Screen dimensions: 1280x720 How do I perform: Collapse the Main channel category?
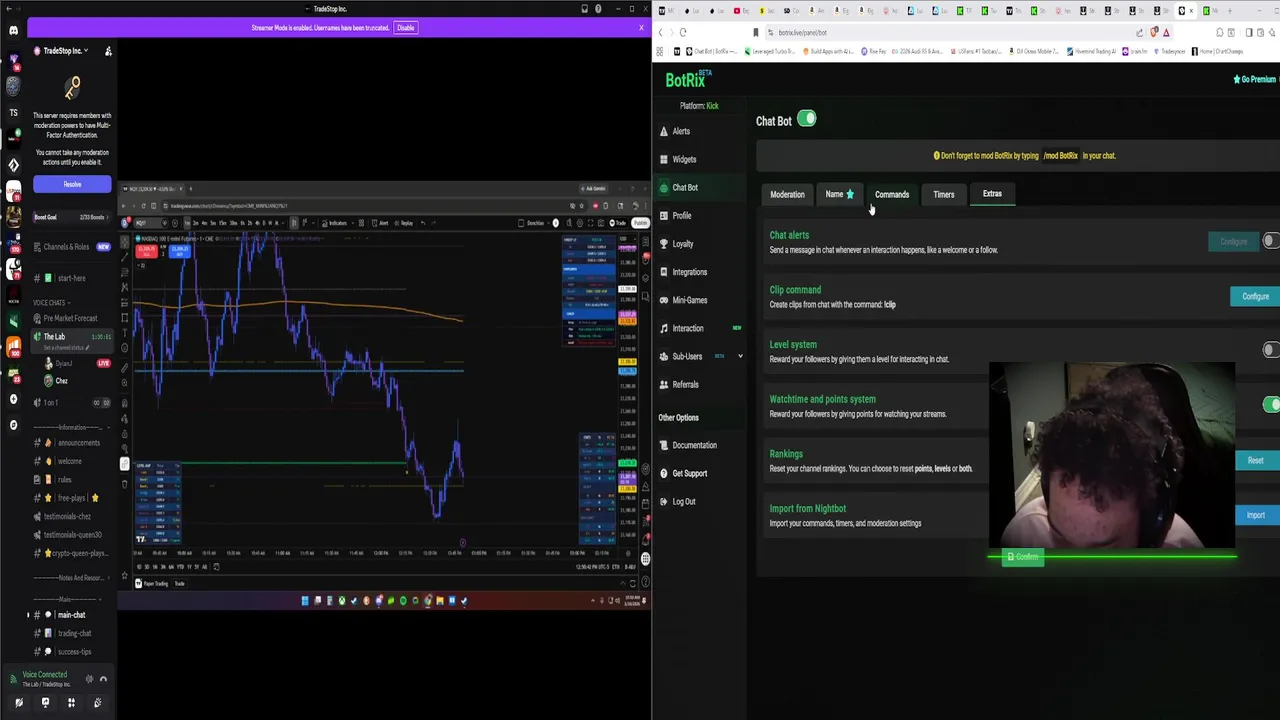pos(70,599)
